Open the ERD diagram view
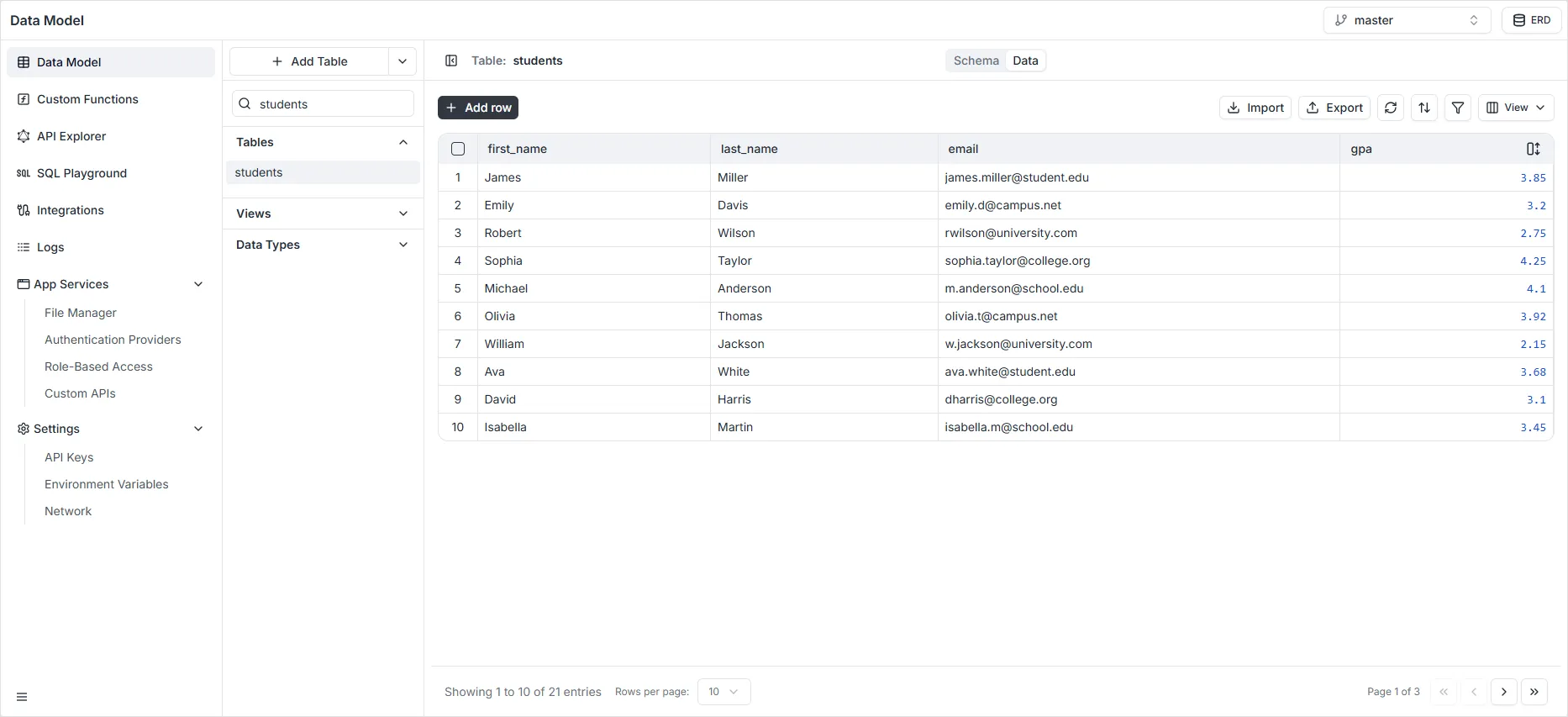The width and height of the screenshot is (1568, 717). [1532, 20]
